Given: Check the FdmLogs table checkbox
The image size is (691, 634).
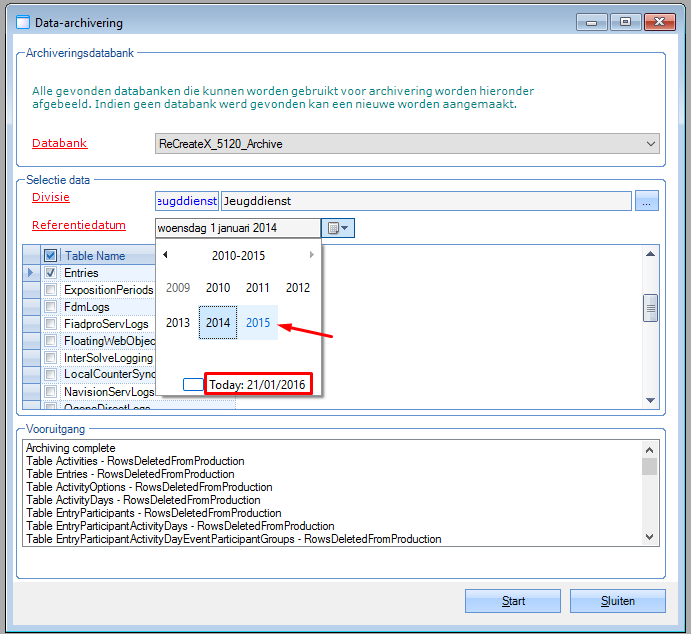Looking at the screenshot, I should pos(50,307).
